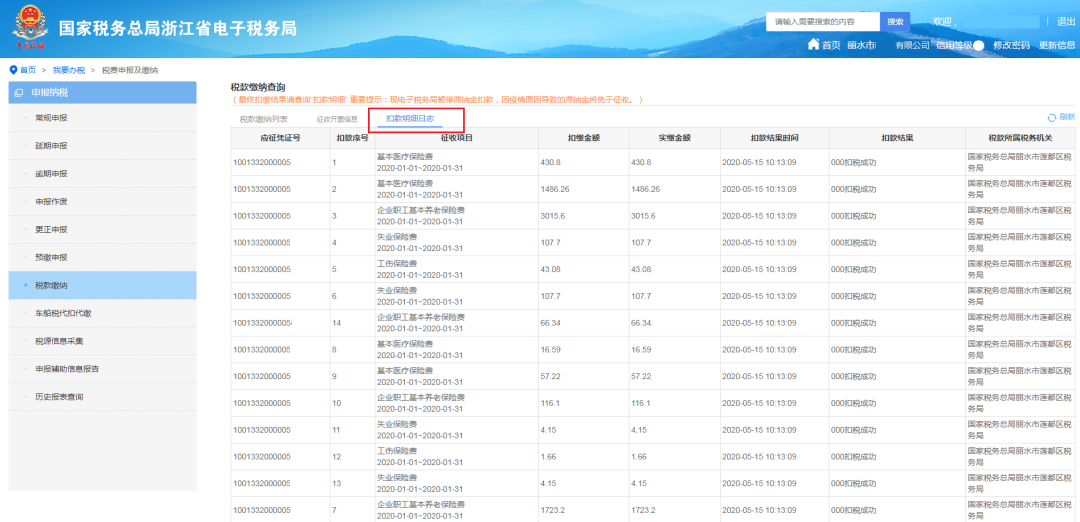
Task: Click 扣款序号 cell with value 14
Action: [352, 322]
